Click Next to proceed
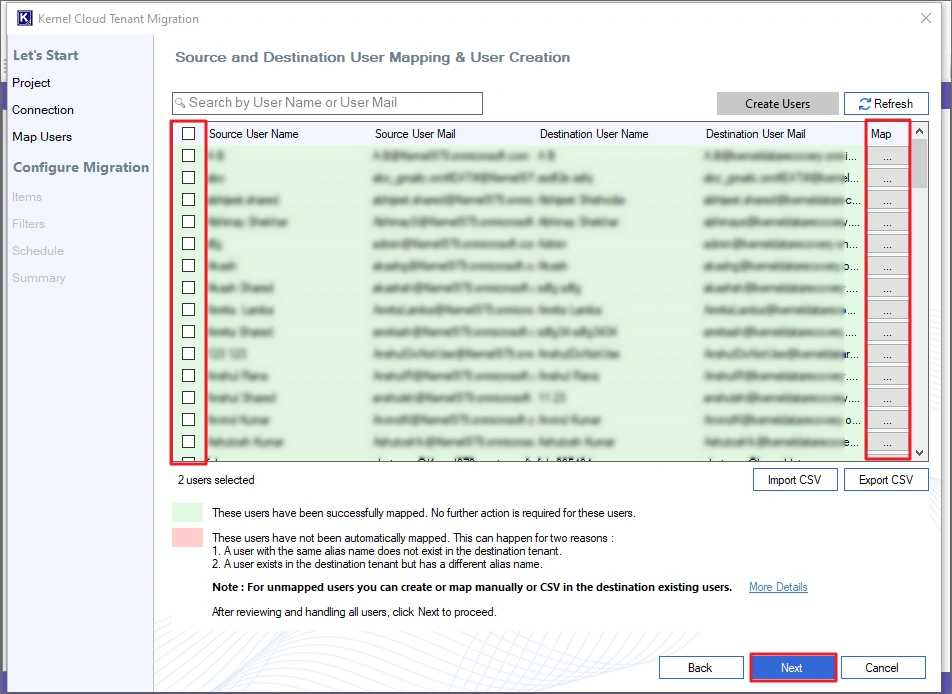 click(x=792, y=667)
